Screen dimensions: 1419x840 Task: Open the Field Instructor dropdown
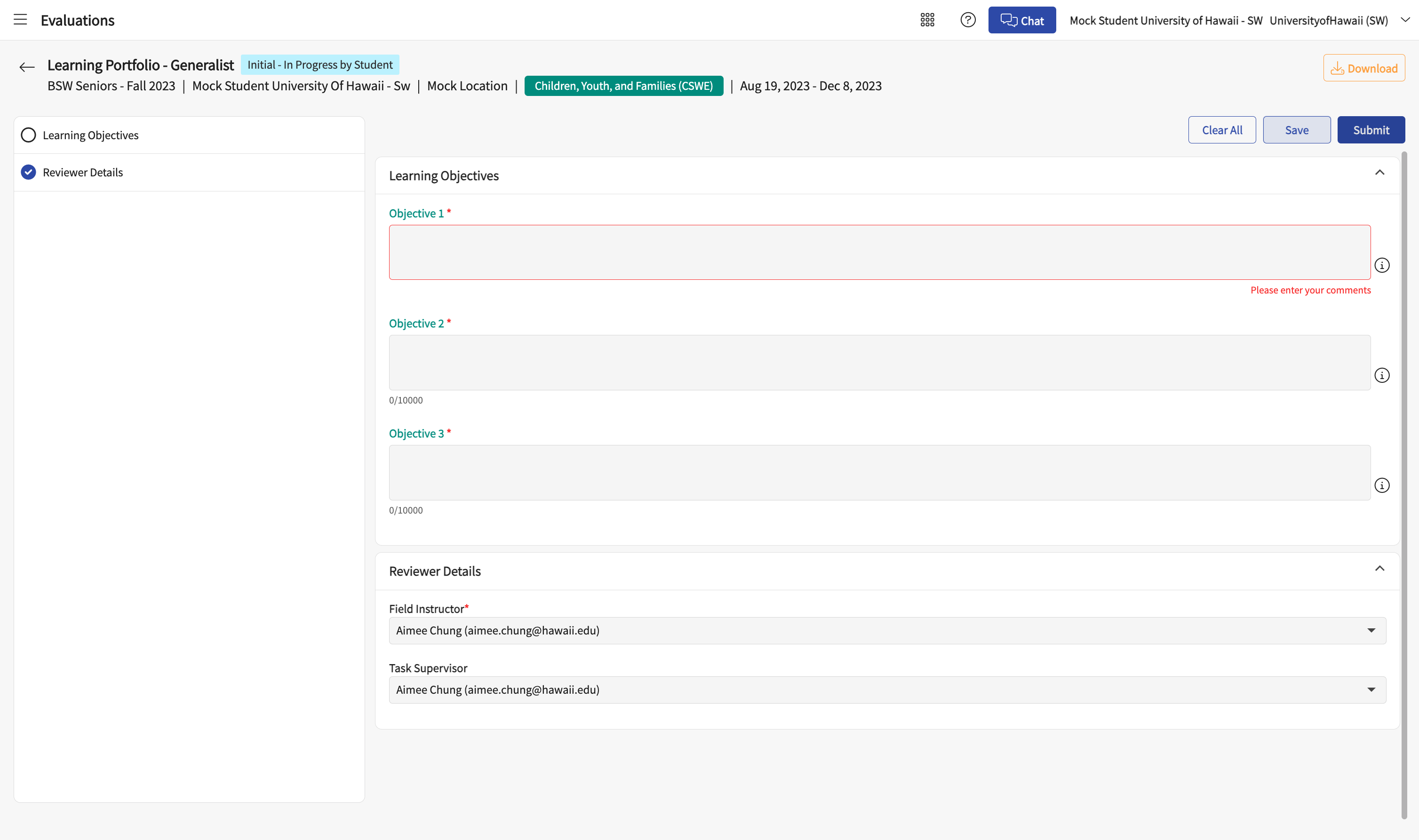(x=887, y=631)
